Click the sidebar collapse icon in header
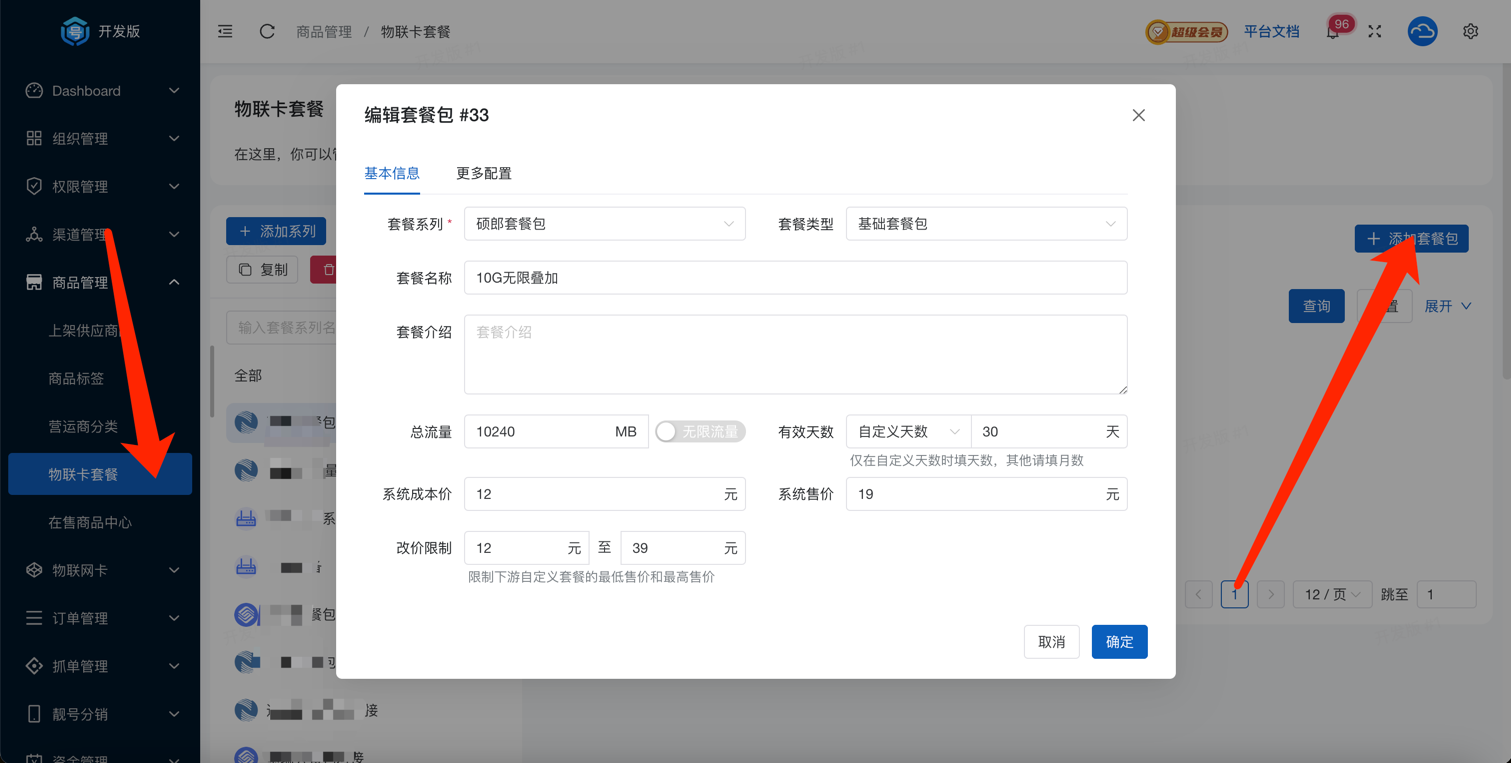The image size is (1511, 763). tap(225, 32)
